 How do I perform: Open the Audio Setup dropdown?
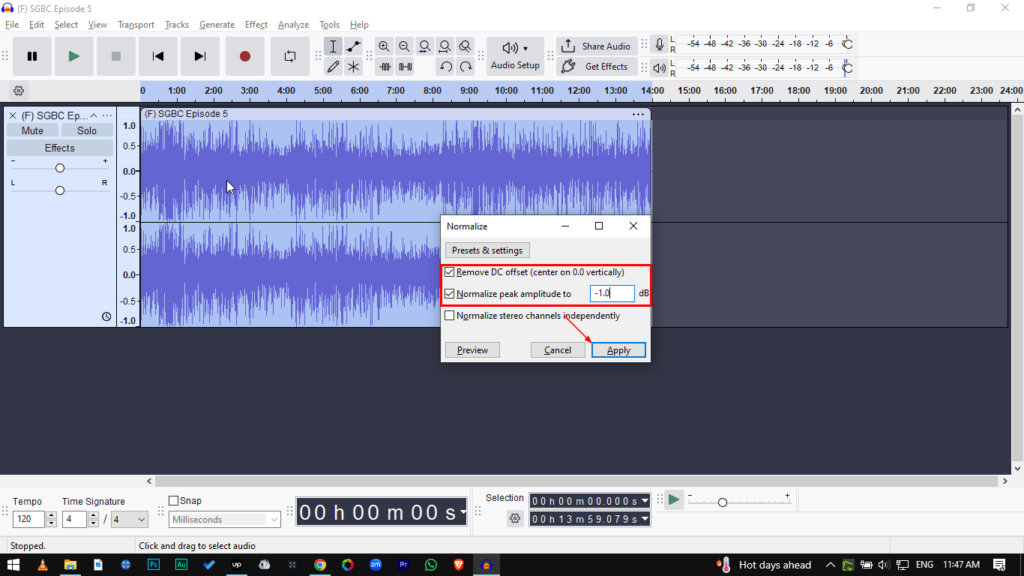515,56
